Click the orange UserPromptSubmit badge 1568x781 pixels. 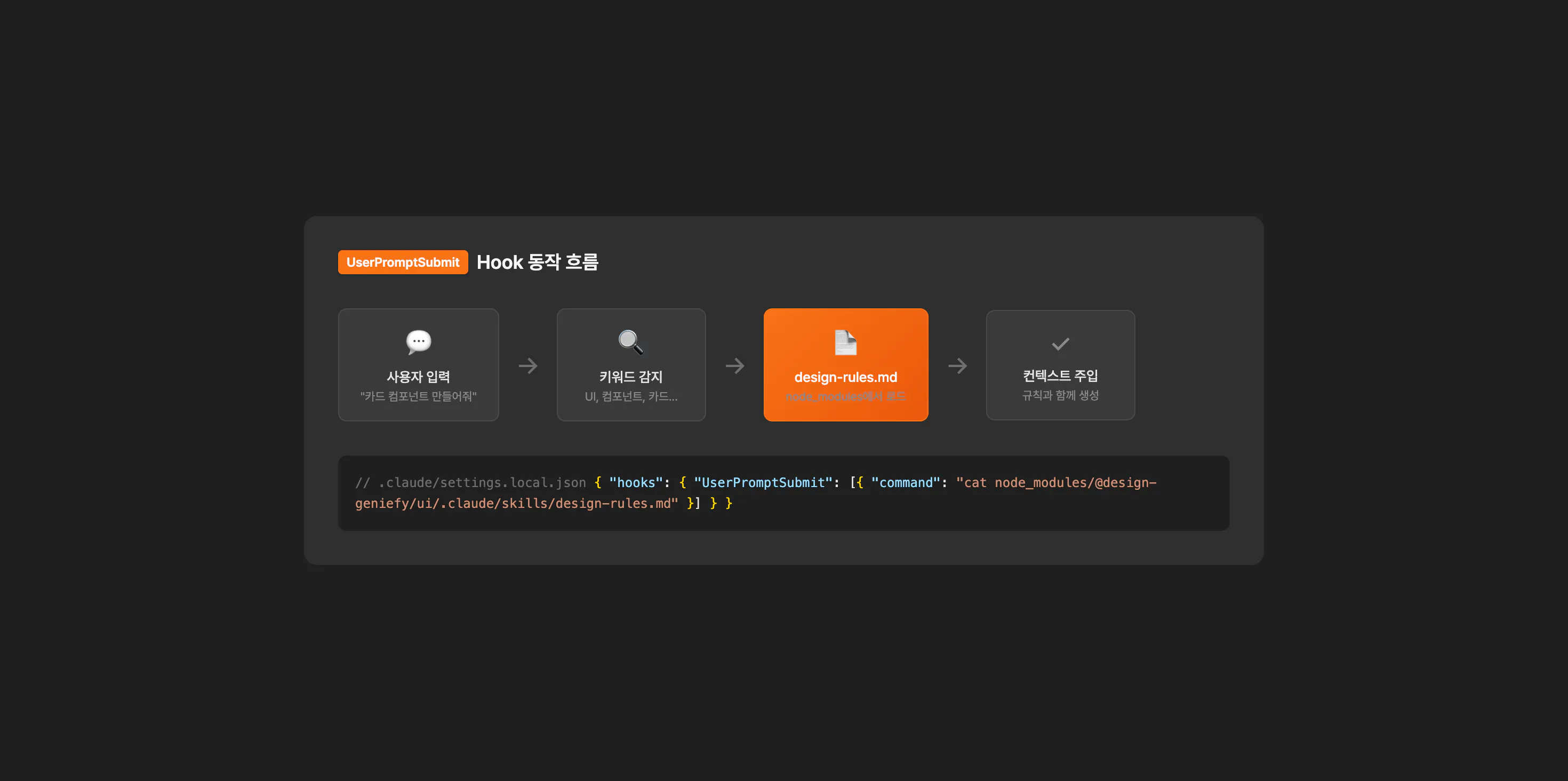point(403,262)
